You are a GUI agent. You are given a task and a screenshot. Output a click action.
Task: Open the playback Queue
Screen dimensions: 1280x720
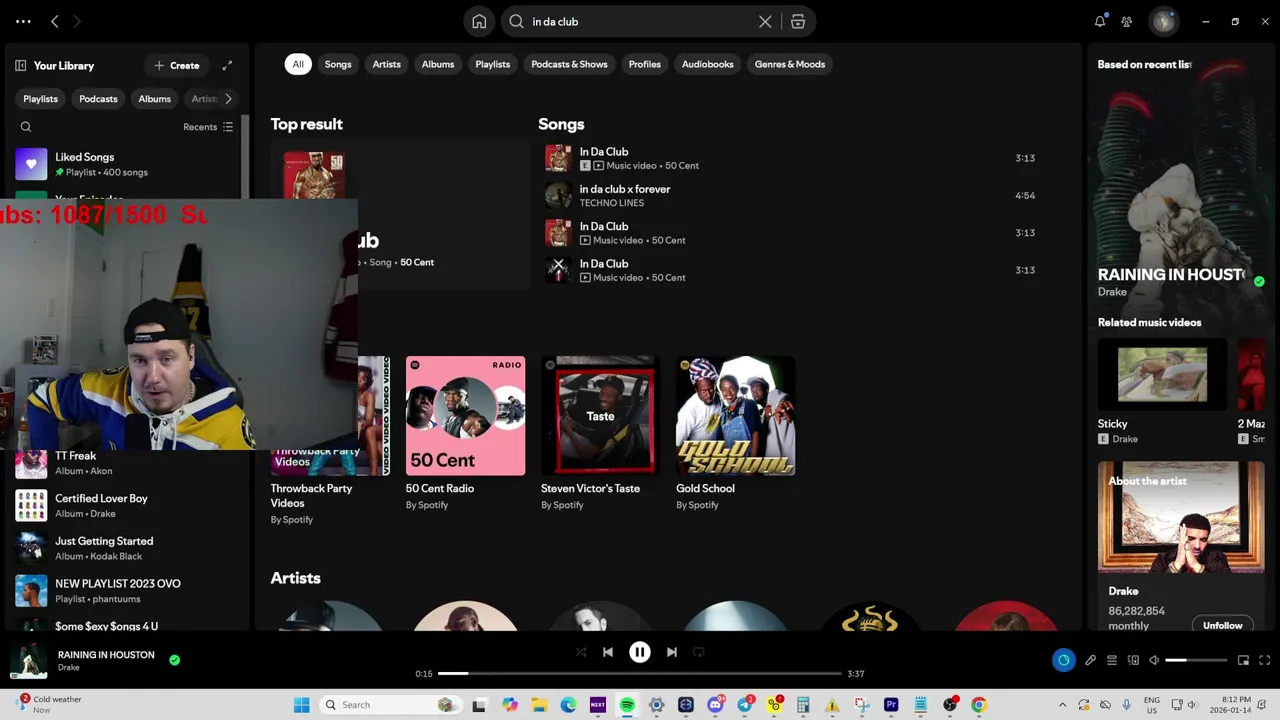pos(1111,660)
